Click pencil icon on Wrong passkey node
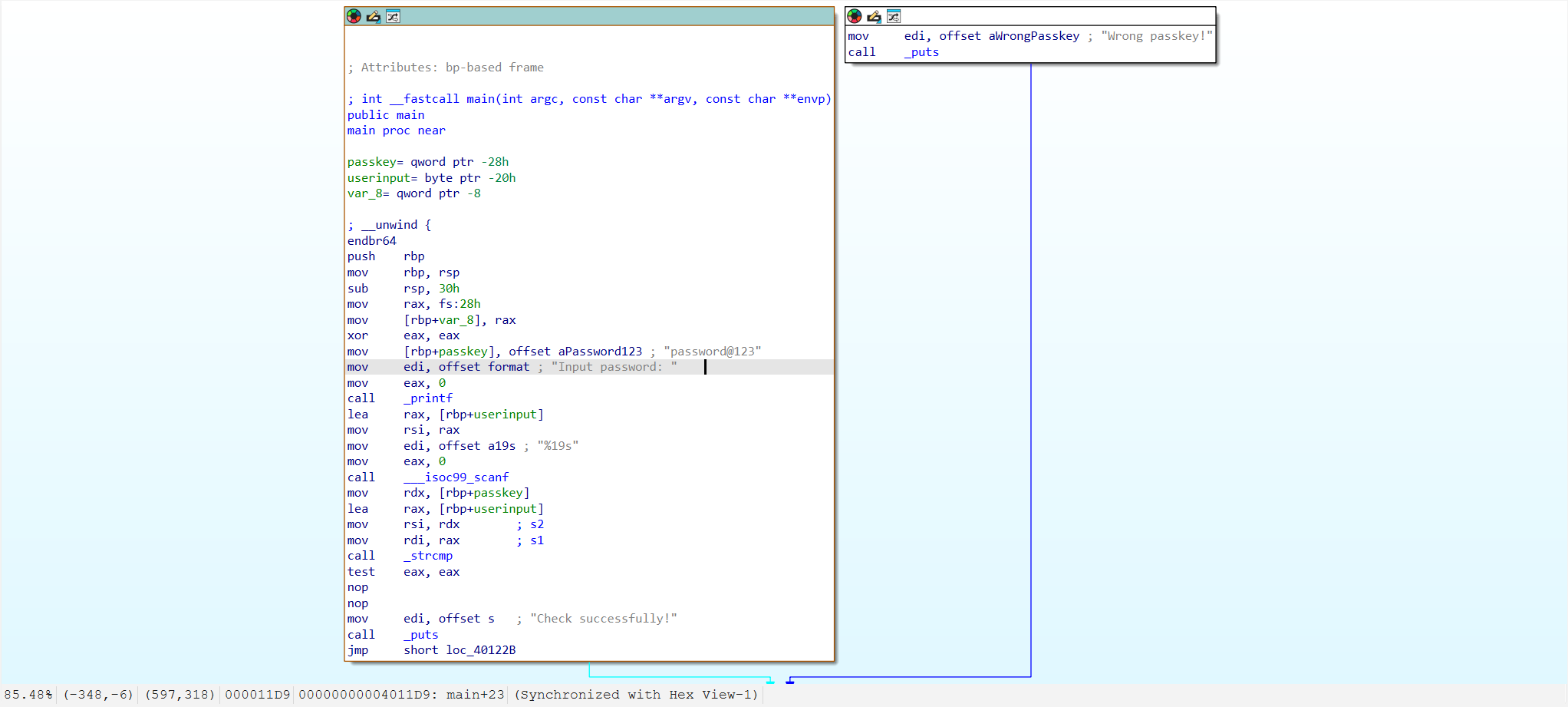 [874, 16]
